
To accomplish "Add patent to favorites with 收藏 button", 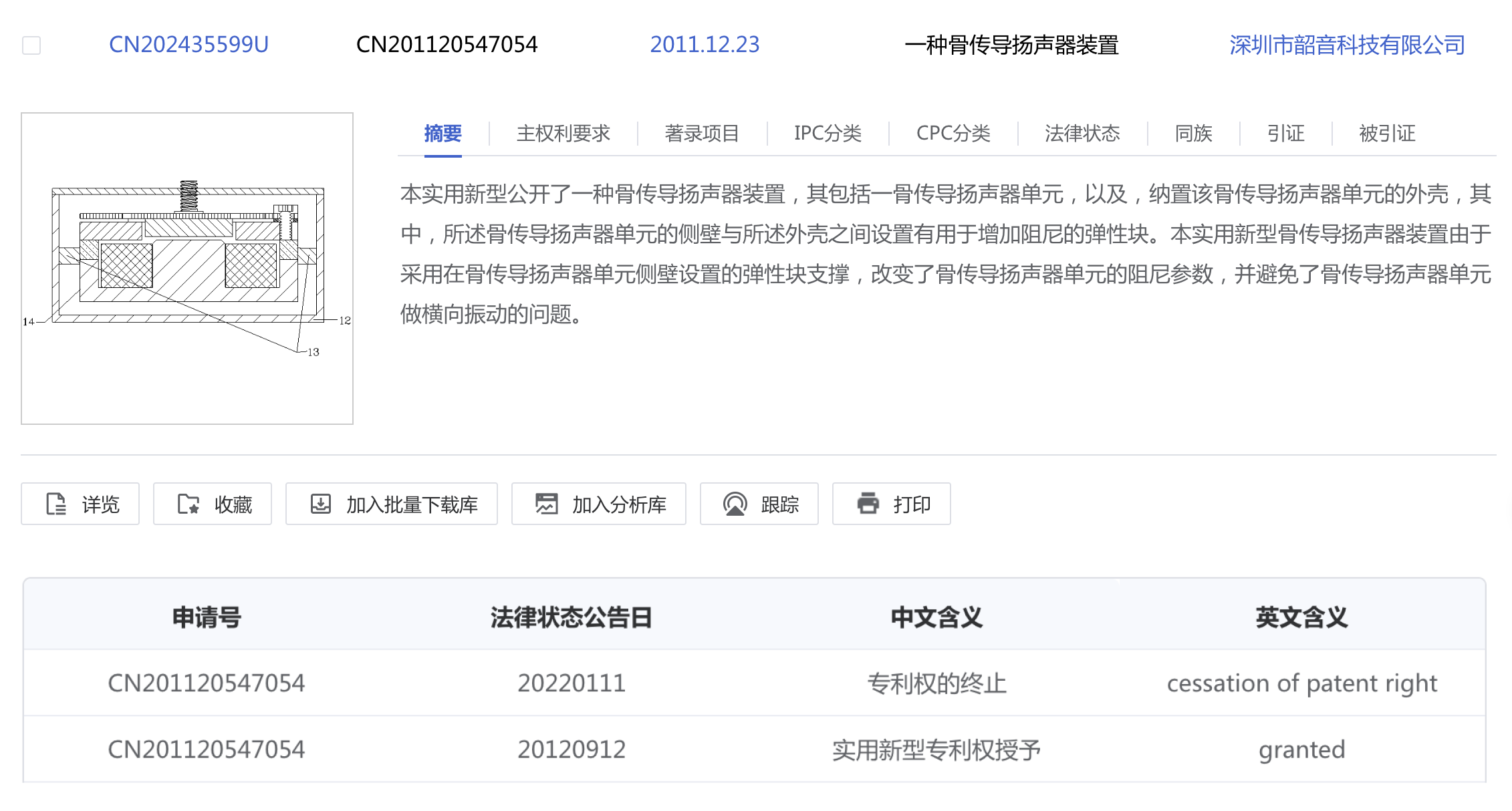I will pyautogui.click(x=213, y=504).
